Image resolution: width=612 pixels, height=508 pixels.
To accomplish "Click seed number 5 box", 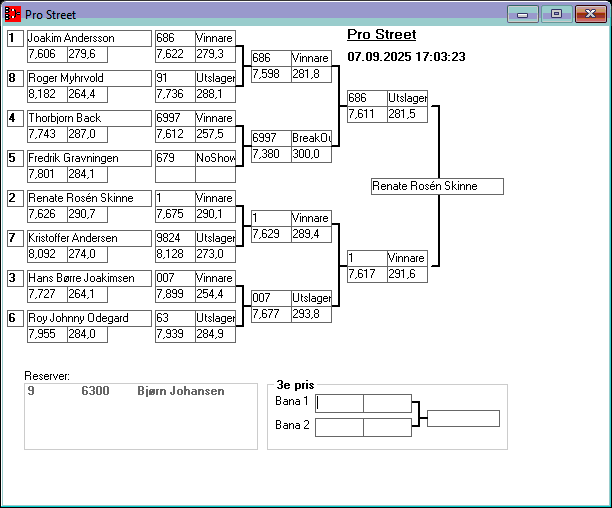I will (14, 158).
